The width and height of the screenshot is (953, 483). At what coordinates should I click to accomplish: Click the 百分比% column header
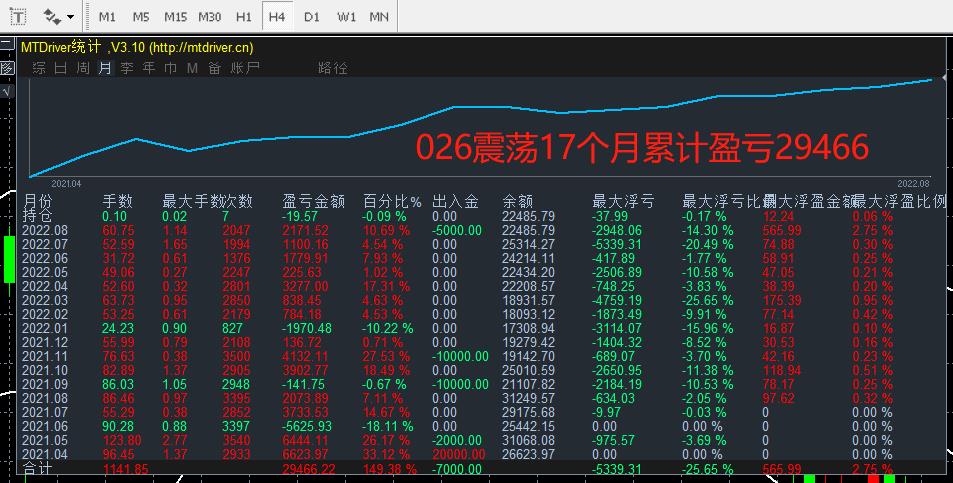tap(392, 201)
